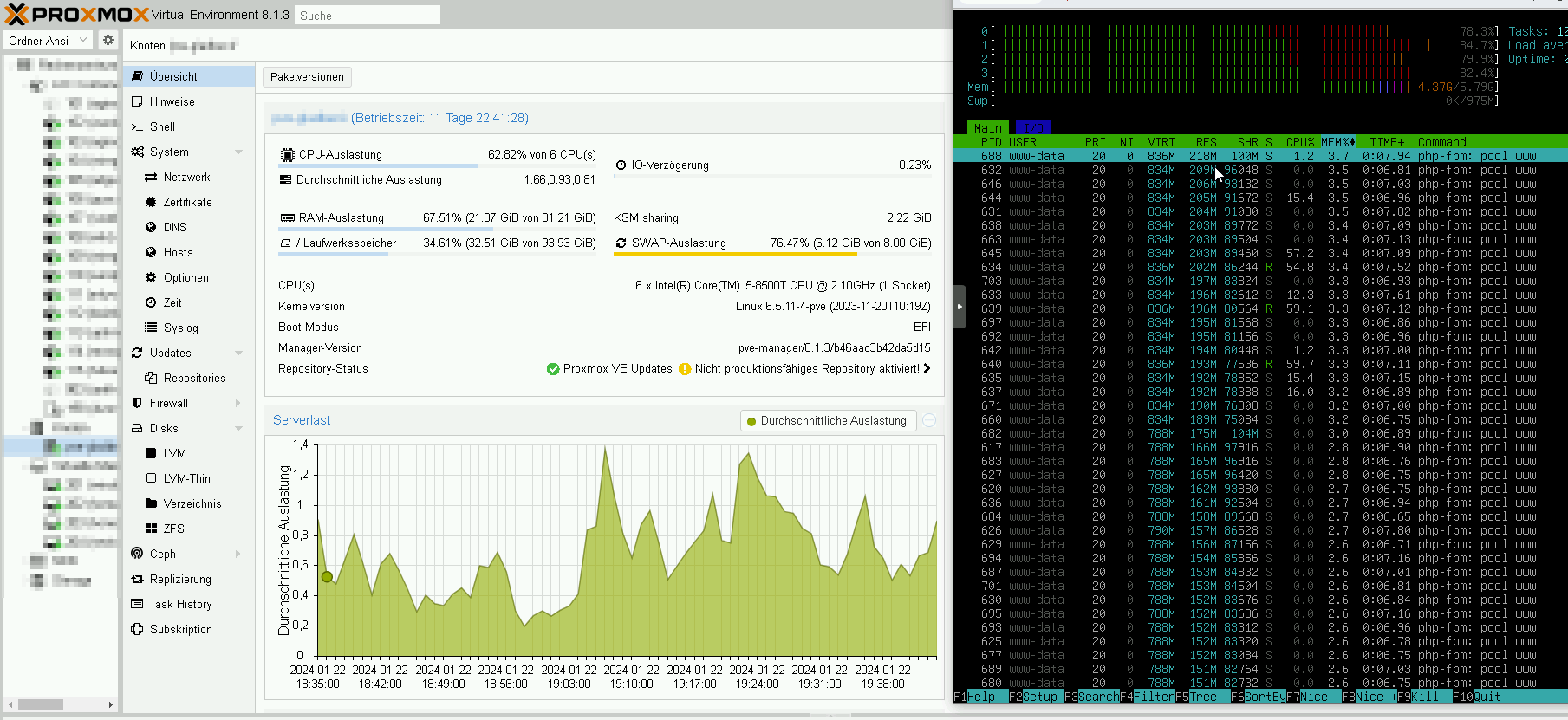Open the Ceph icon
Image resolution: width=1568 pixels, height=720 pixels.
pyautogui.click(x=137, y=554)
